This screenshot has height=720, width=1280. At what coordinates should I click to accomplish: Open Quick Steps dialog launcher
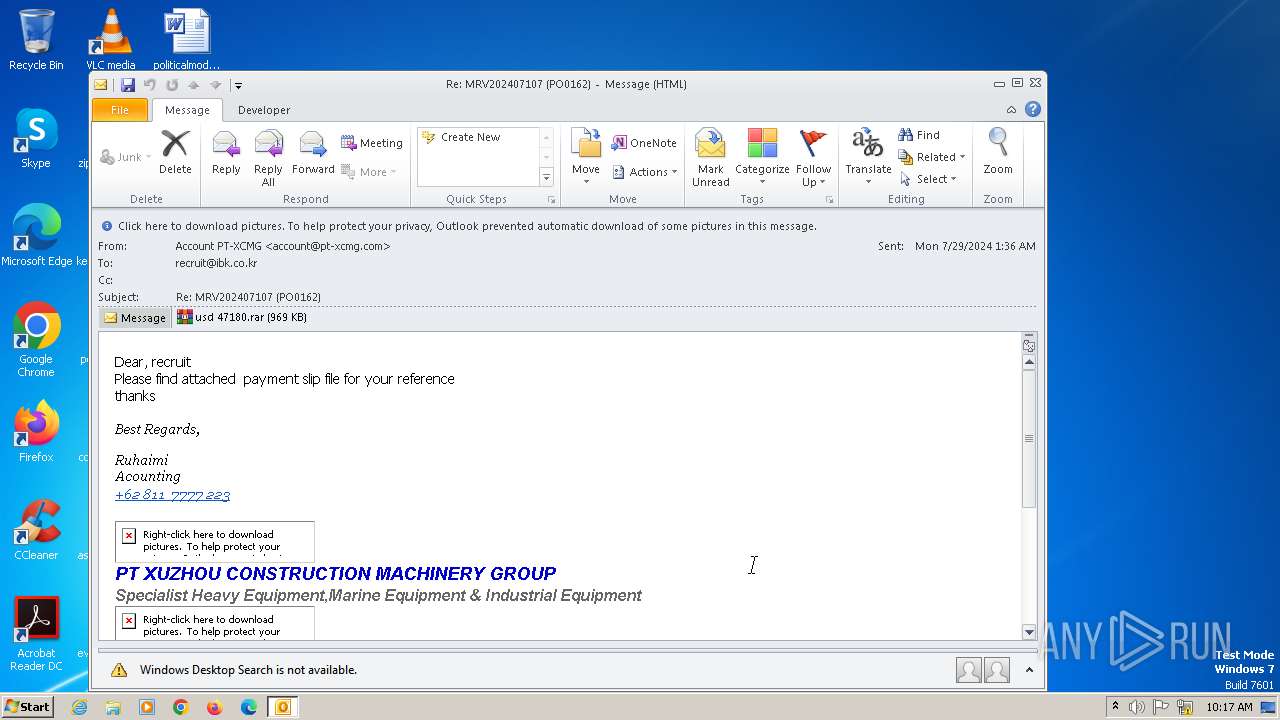click(x=551, y=200)
